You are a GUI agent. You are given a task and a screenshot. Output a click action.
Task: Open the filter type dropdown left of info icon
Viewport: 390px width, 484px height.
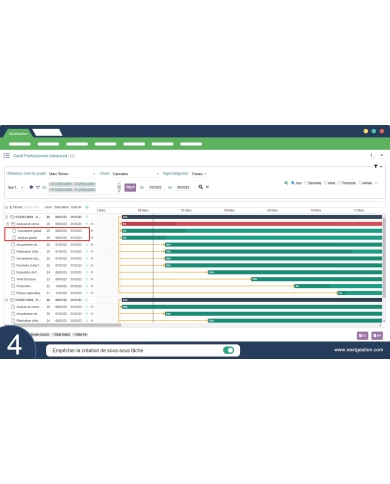[x=15, y=187]
